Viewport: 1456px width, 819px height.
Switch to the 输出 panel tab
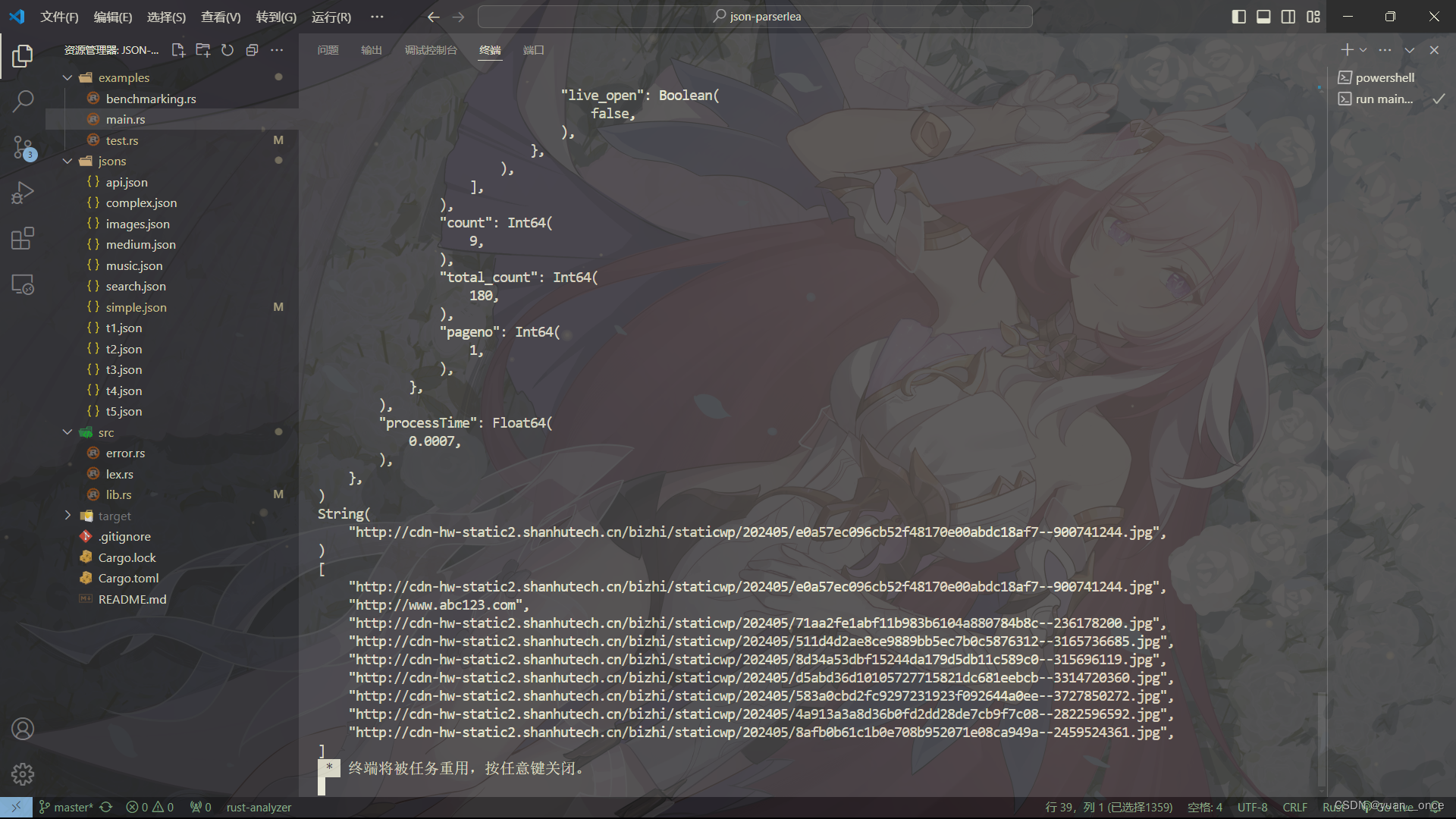[372, 50]
